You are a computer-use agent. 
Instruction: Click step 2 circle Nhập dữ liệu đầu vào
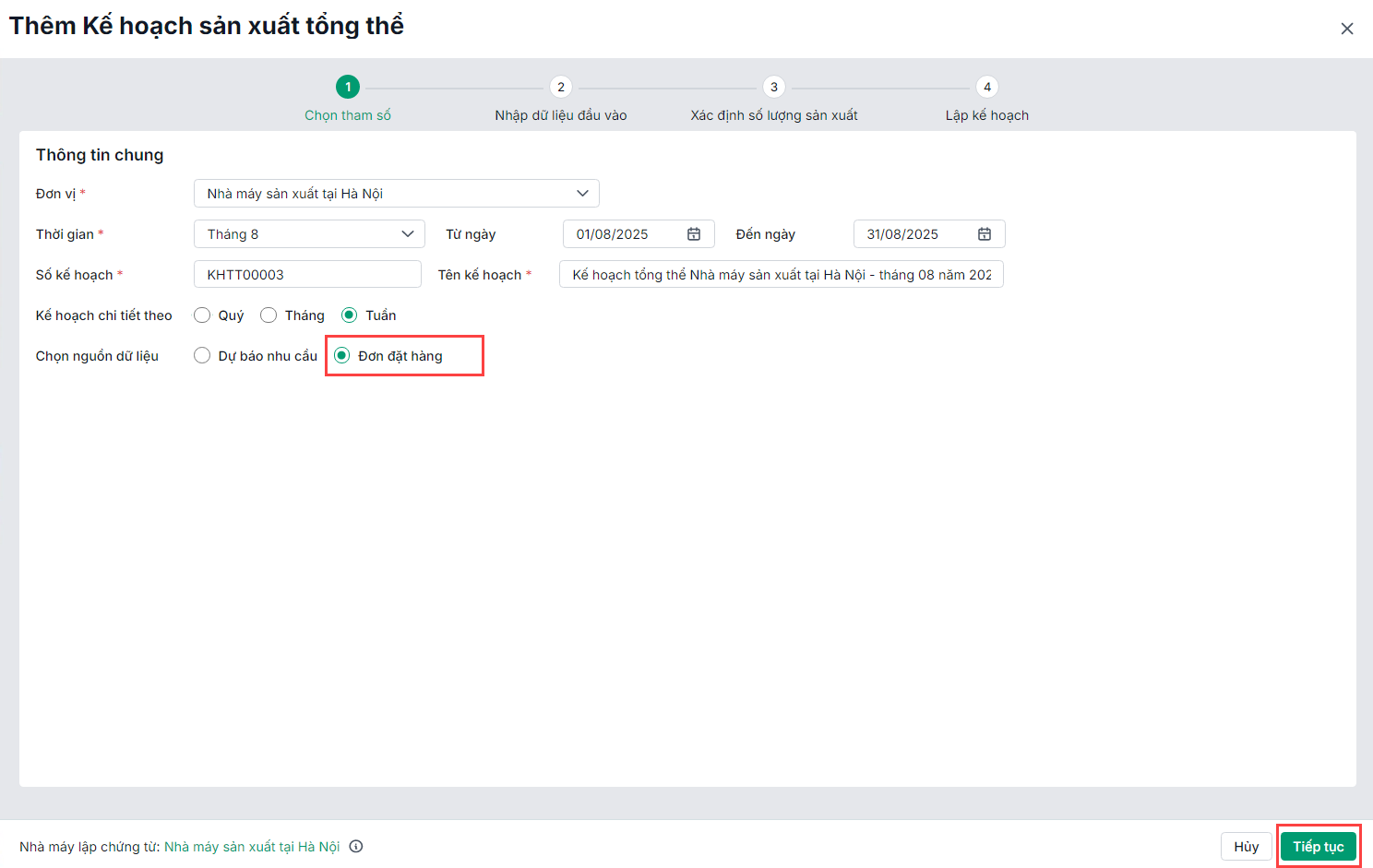tap(561, 88)
